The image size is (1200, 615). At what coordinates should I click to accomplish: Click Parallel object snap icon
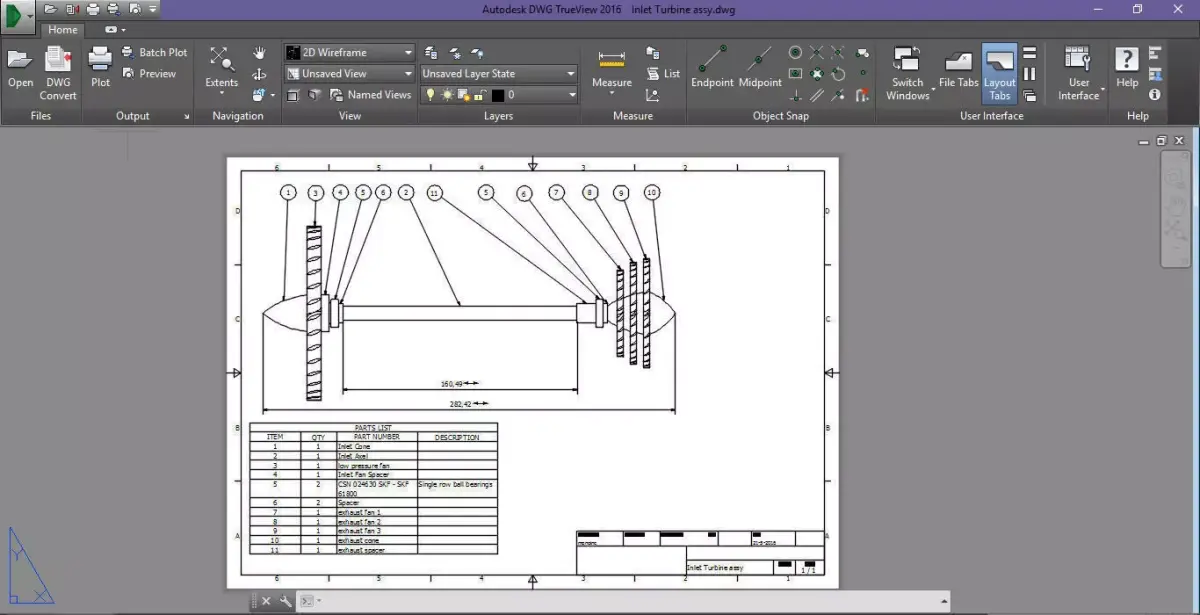[817, 96]
